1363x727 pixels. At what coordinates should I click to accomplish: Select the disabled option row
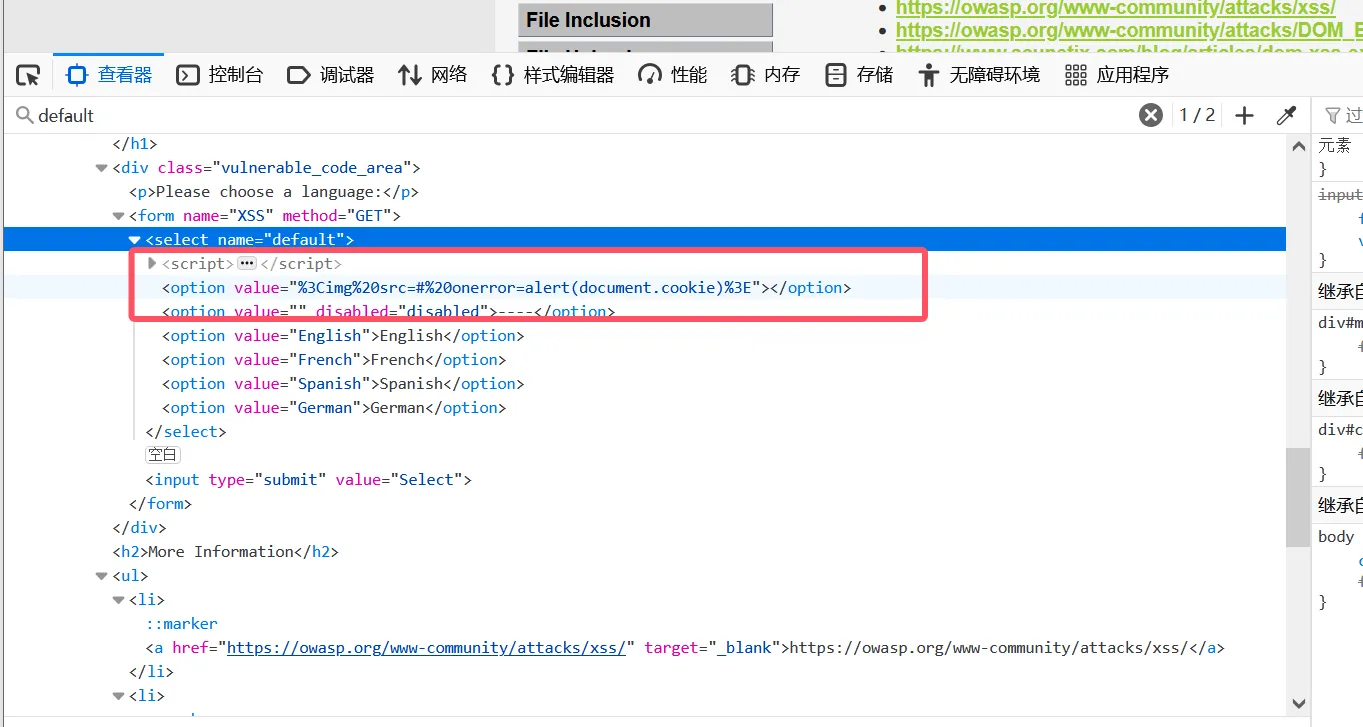(645, 312)
